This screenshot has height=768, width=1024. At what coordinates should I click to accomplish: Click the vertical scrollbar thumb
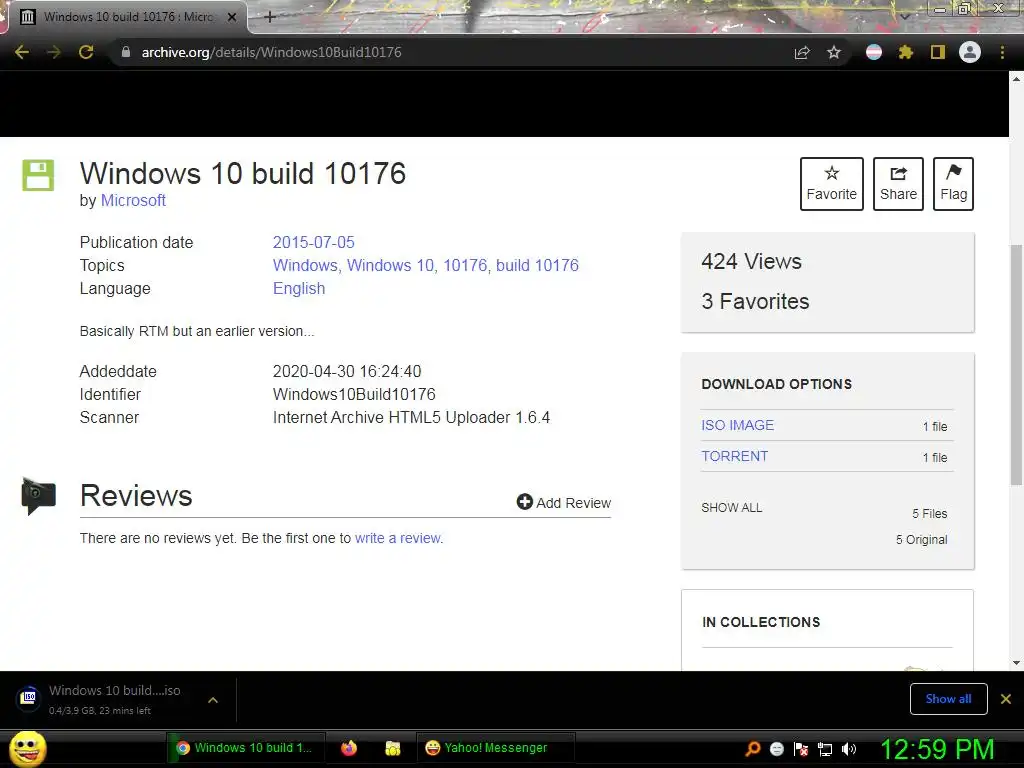tap(1016, 364)
